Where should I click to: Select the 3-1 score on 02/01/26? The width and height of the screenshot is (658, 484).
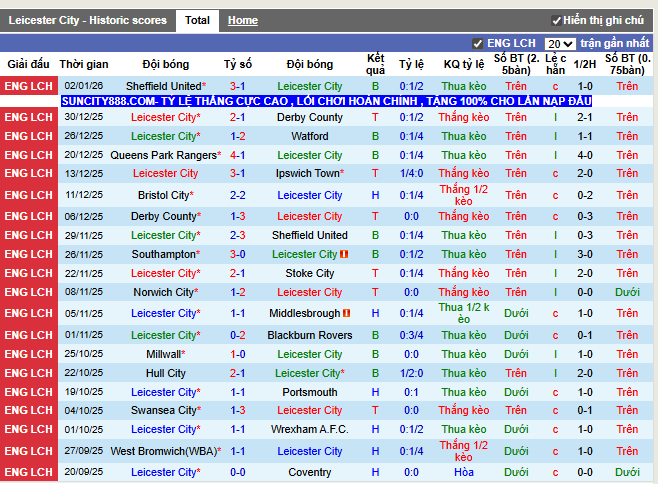[x=238, y=86]
